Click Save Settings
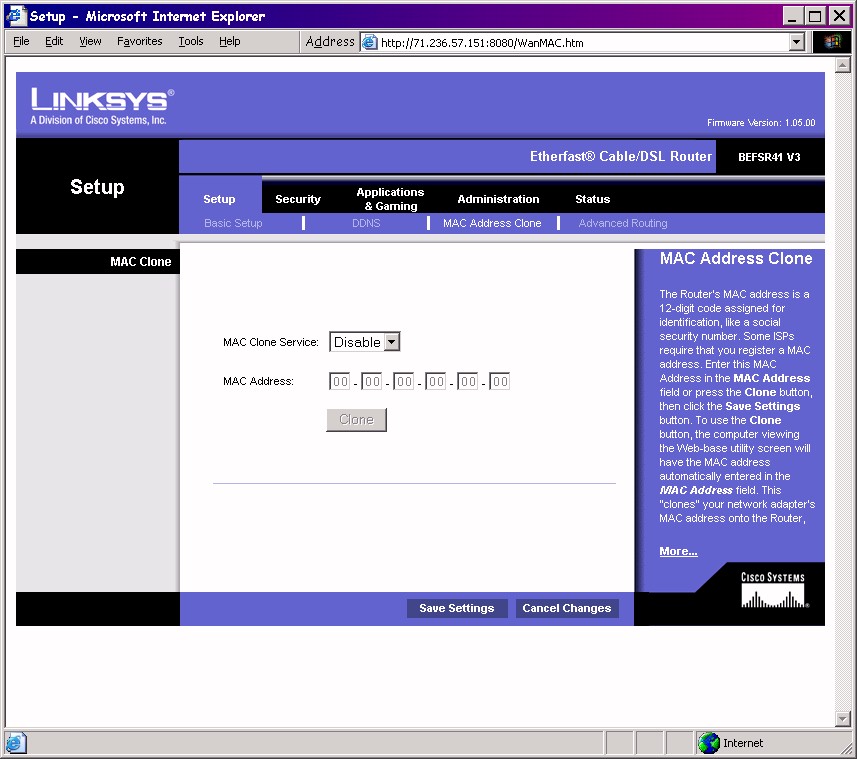The width and height of the screenshot is (857, 759). click(456, 608)
